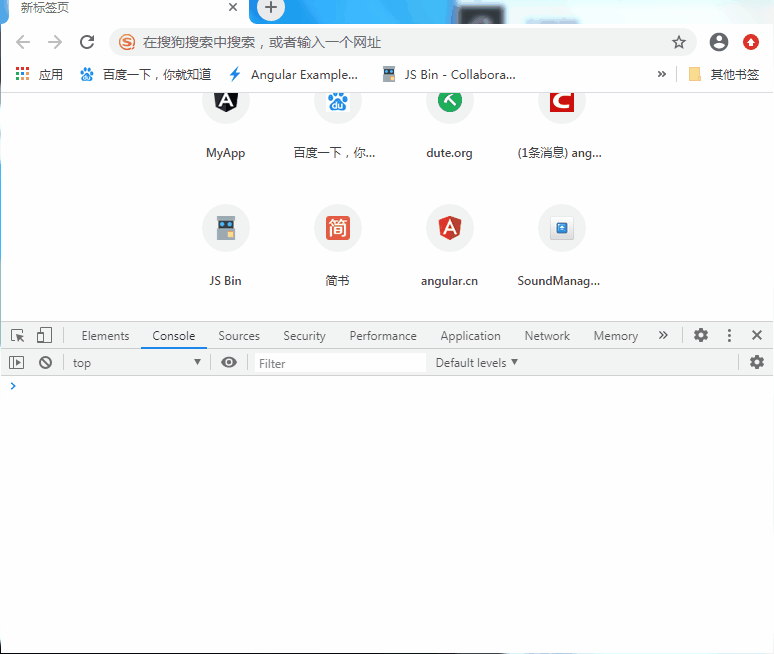Screen dimensions: 774x654
Task: Open the angular.cn shortcut tile
Action: pyautogui.click(x=450, y=246)
